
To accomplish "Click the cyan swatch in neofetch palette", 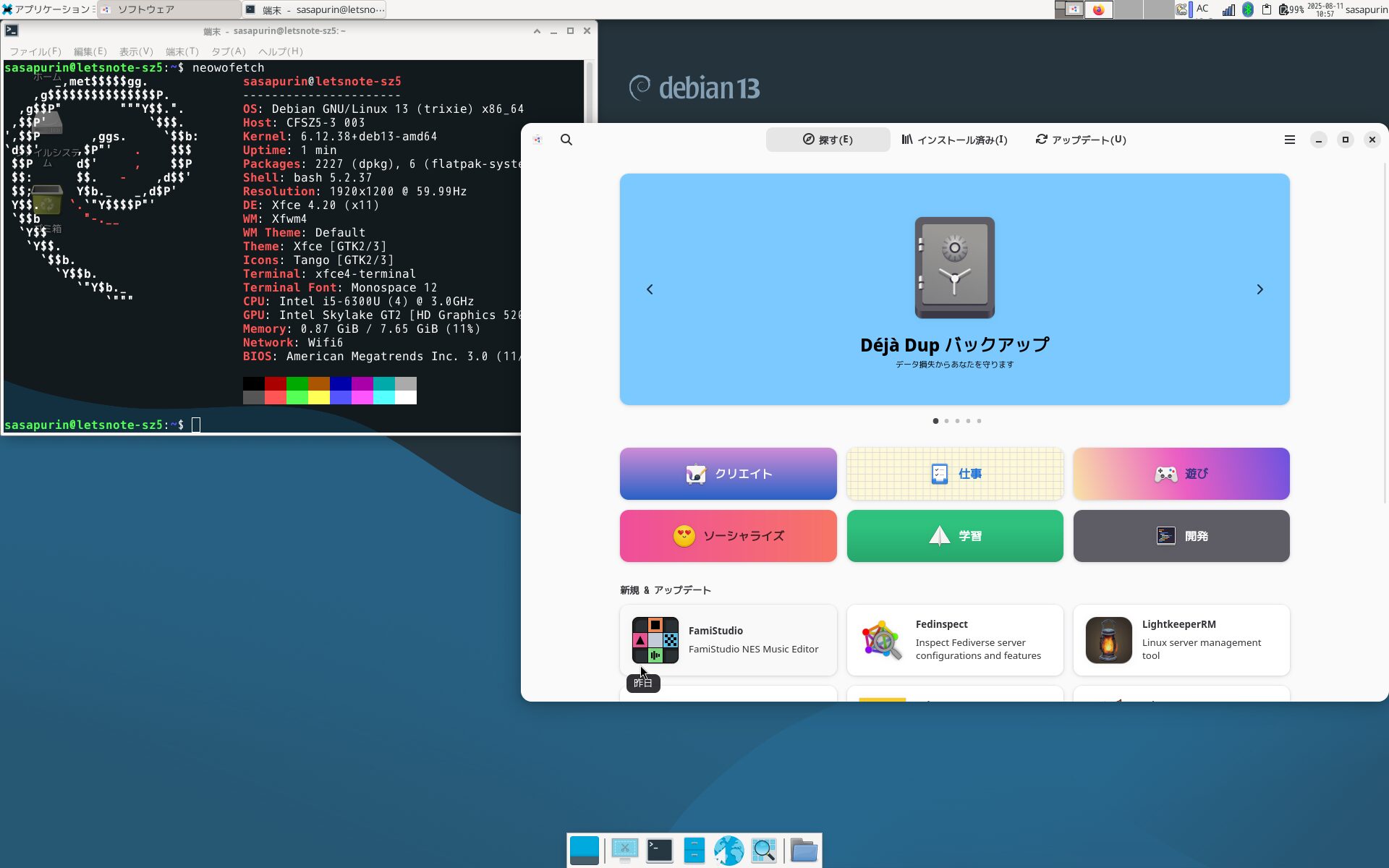I will pyautogui.click(x=384, y=383).
